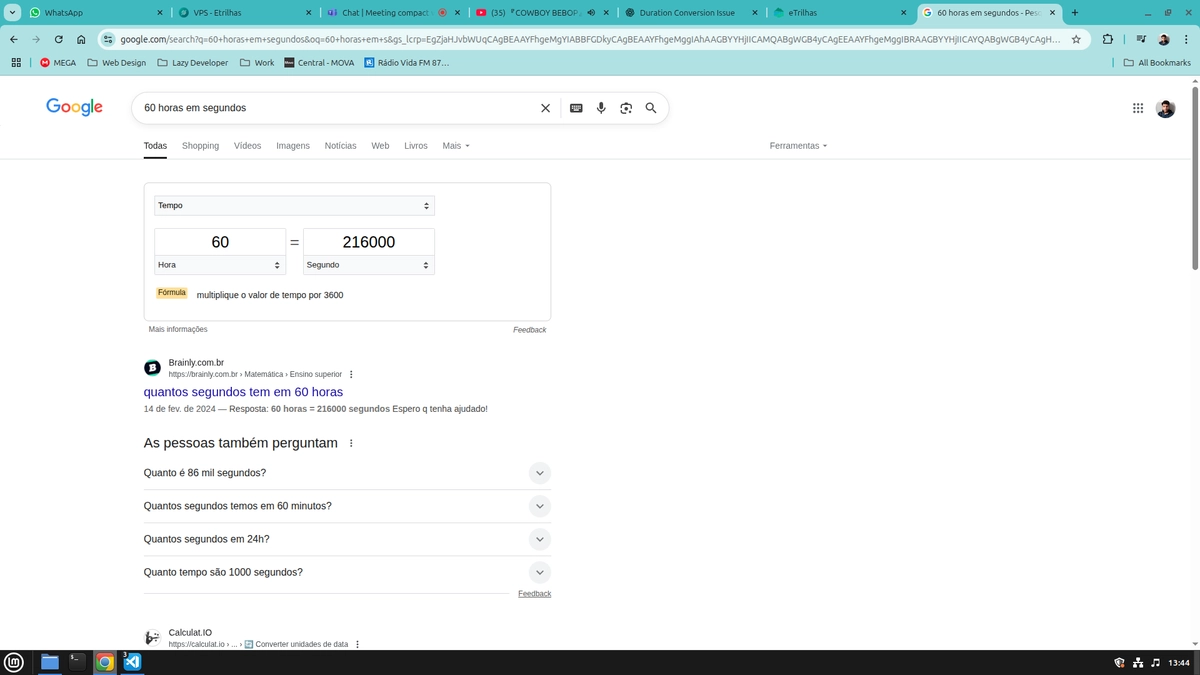Click the input field showing 60
This screenshot has width=1200, height=675.
click(220, 242)
